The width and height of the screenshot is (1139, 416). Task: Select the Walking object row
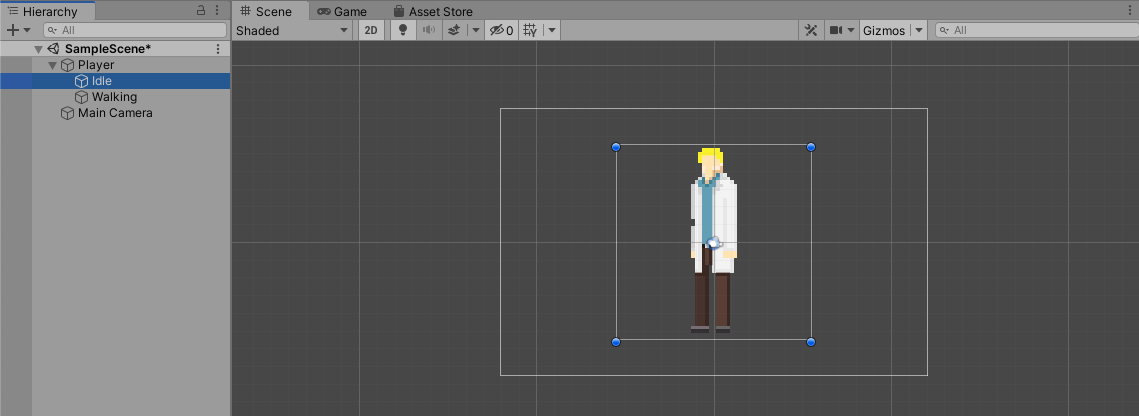pyautogui.click(x=115, y=97)
